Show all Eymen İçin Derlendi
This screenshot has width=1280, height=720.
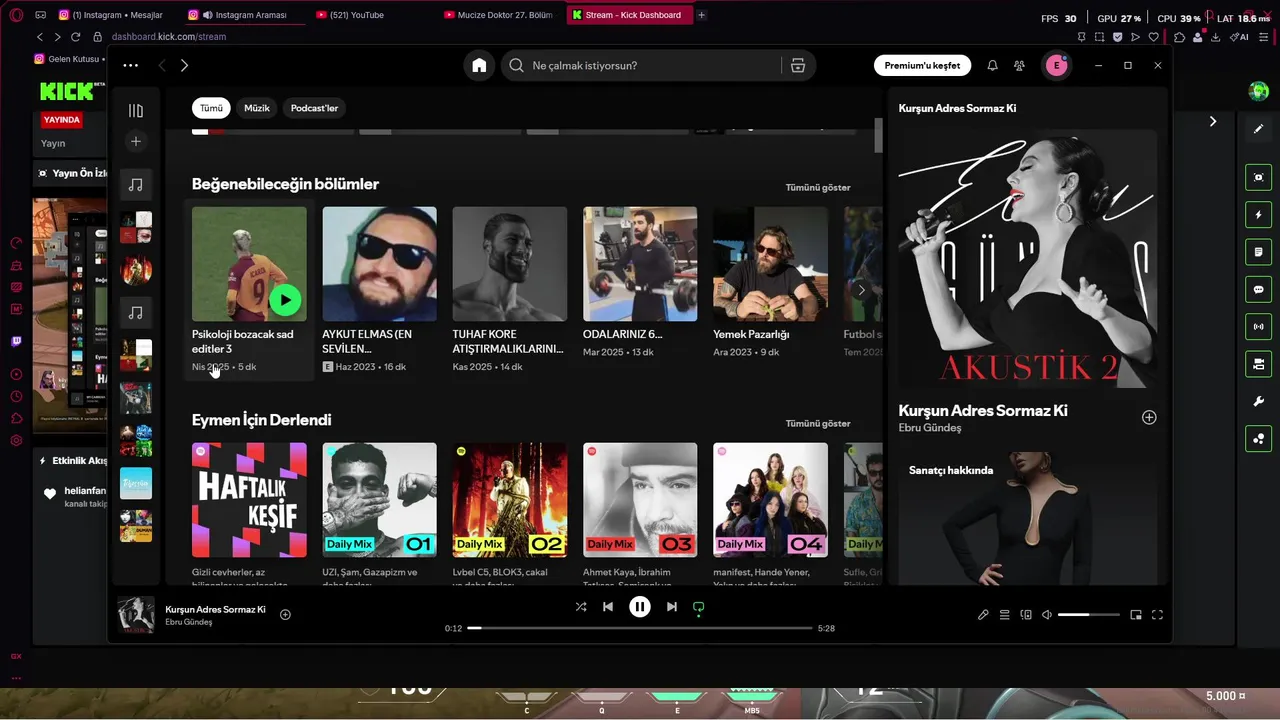tap(818, 423)
